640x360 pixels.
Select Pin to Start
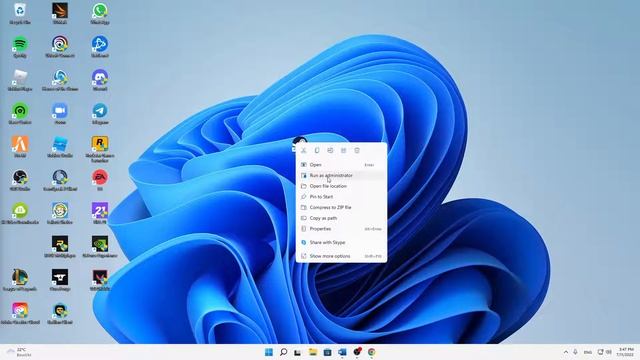click(x=341, y=197)
